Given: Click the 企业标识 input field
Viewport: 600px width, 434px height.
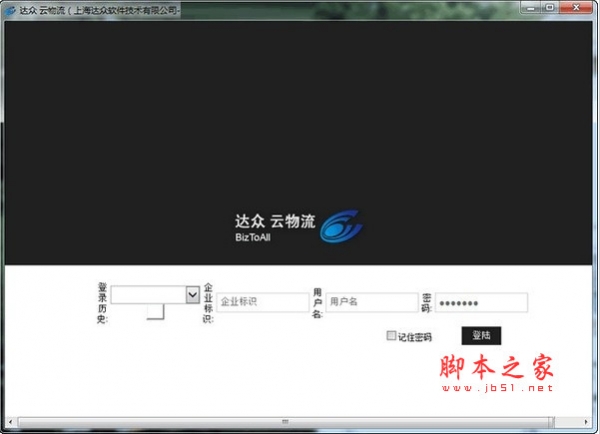Looking at the screenshot, I should [262, 302].
